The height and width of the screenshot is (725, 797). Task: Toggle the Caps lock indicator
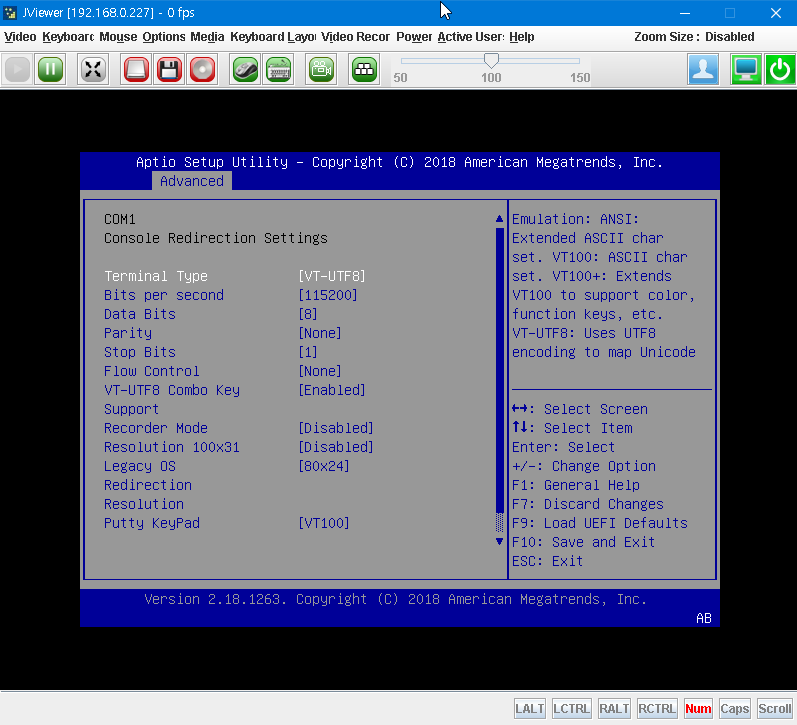(x=734, y=708)
